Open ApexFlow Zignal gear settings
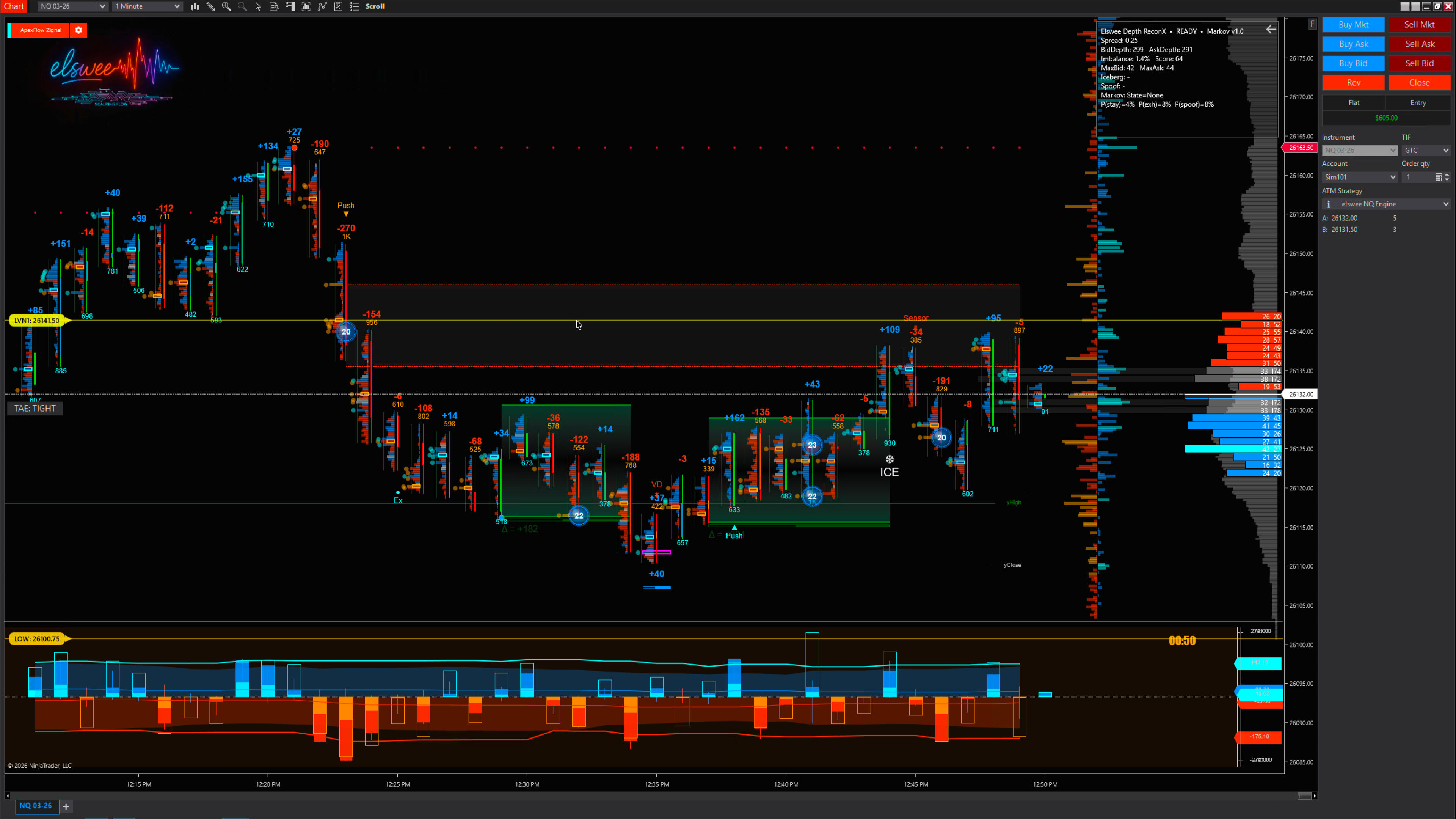The width and height of the screenshot is (1456, 819). 78,30
